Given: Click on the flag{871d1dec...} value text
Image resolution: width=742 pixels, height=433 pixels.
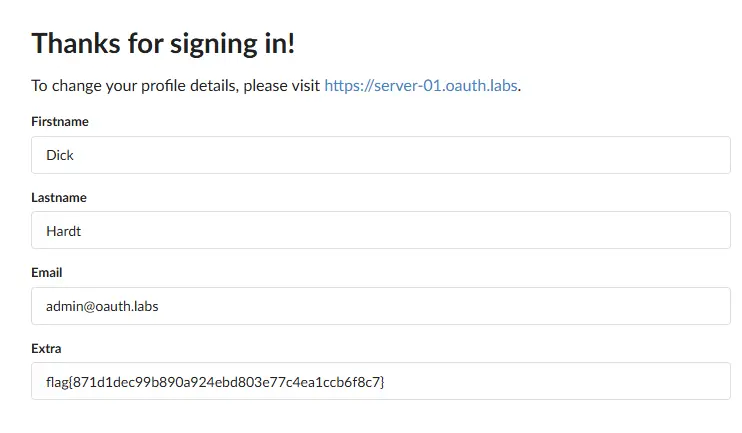Looking at the screenshot, I should [x=215, y=382].
